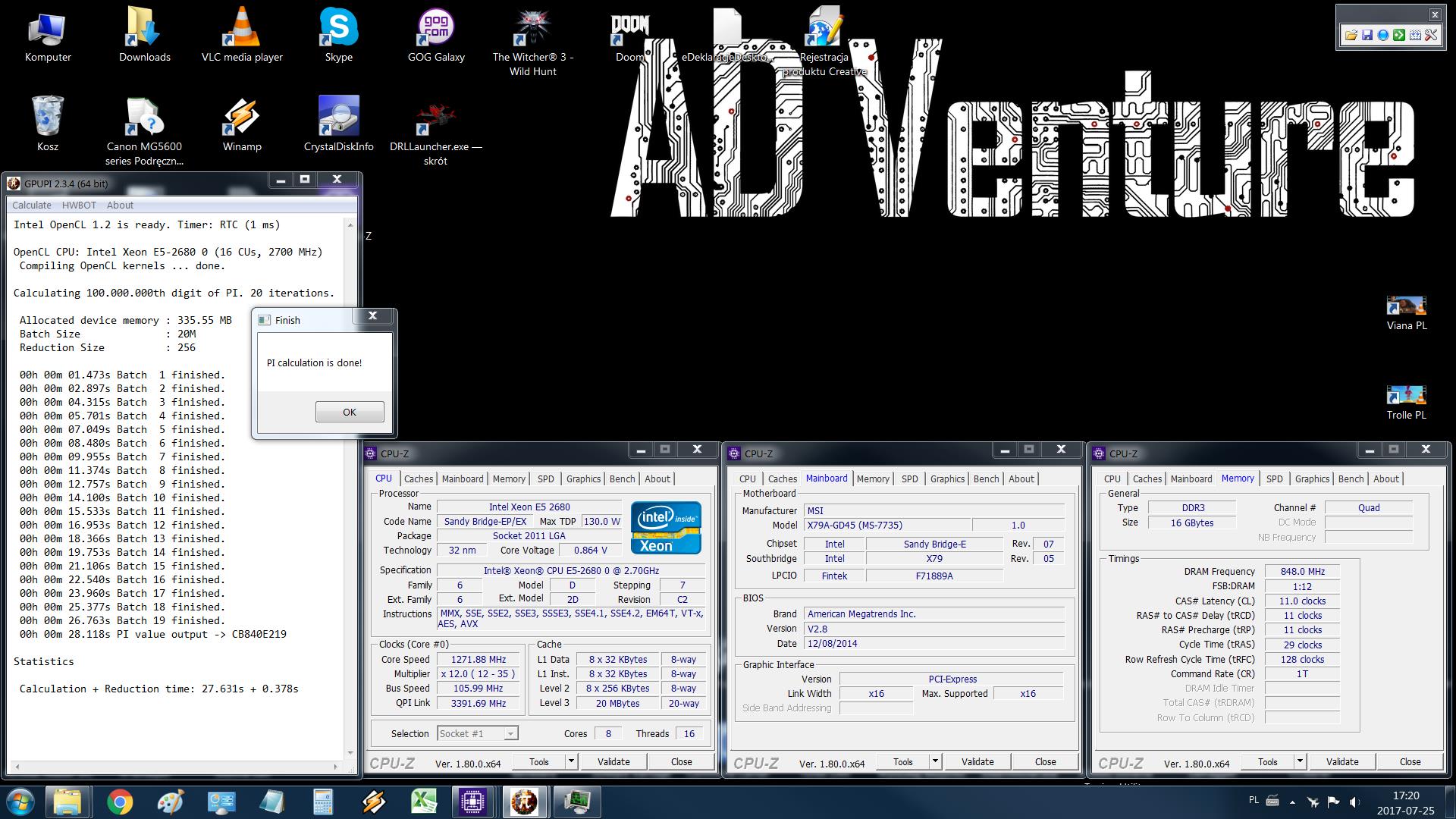
Task: Open the volume speaker tray icon
Action: (1355, 802)
